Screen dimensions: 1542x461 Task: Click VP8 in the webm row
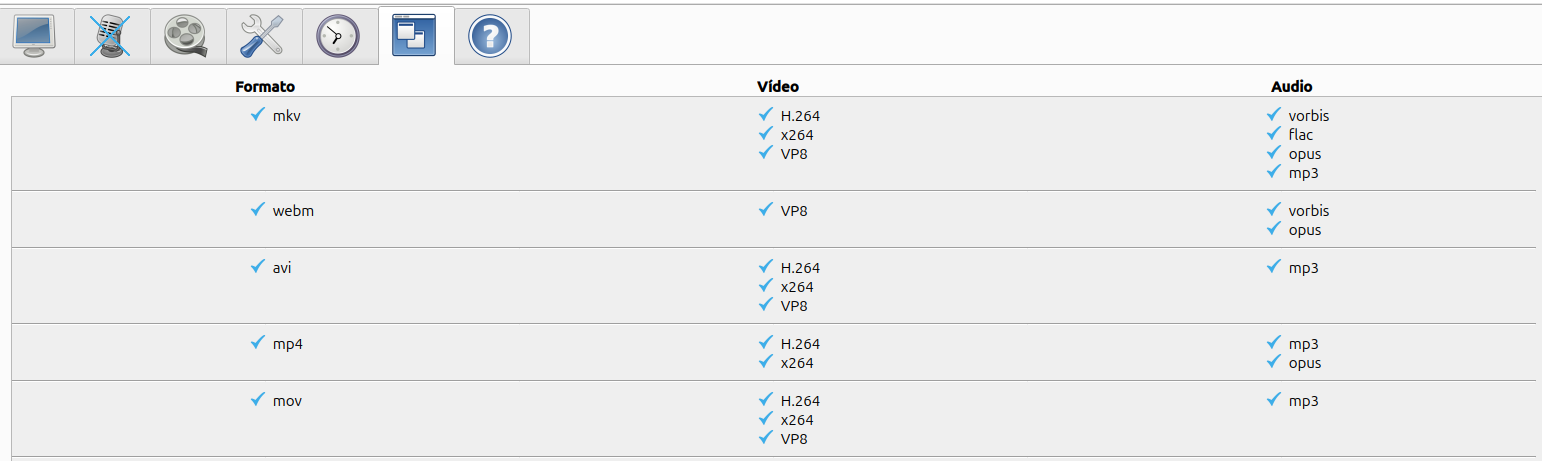tap(794, 211)
